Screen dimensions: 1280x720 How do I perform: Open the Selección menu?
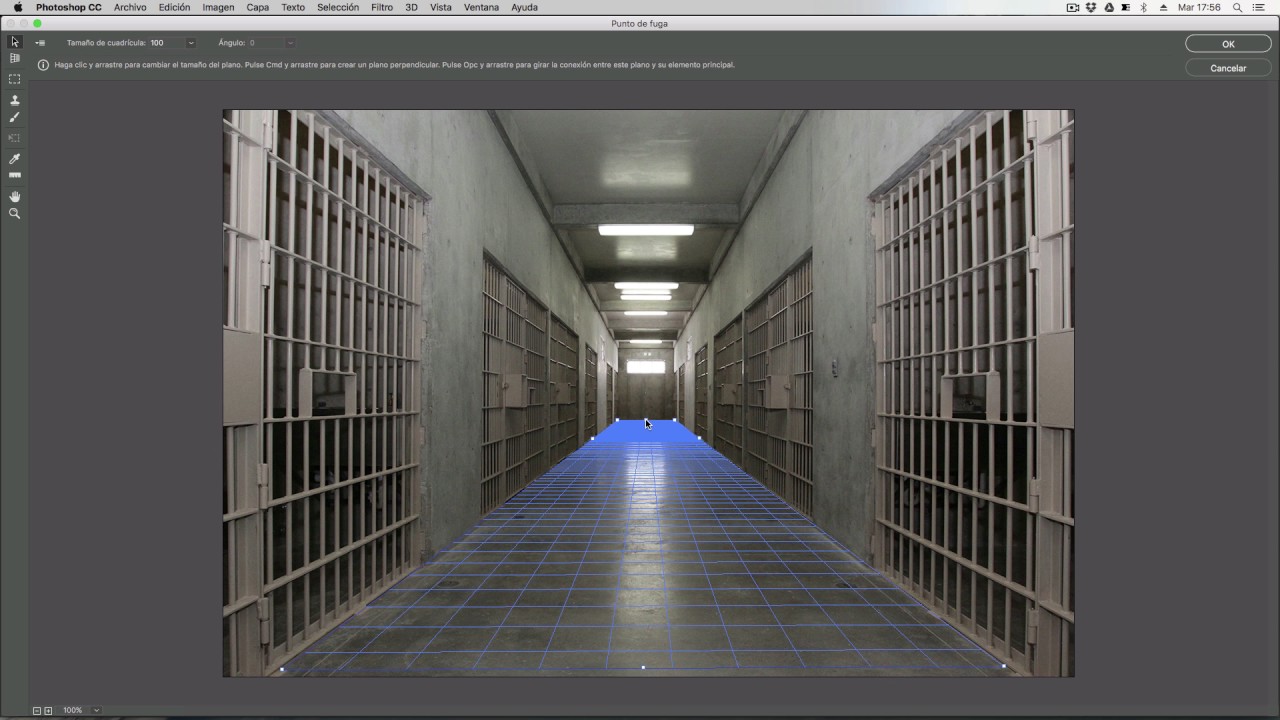pos(338,7)
